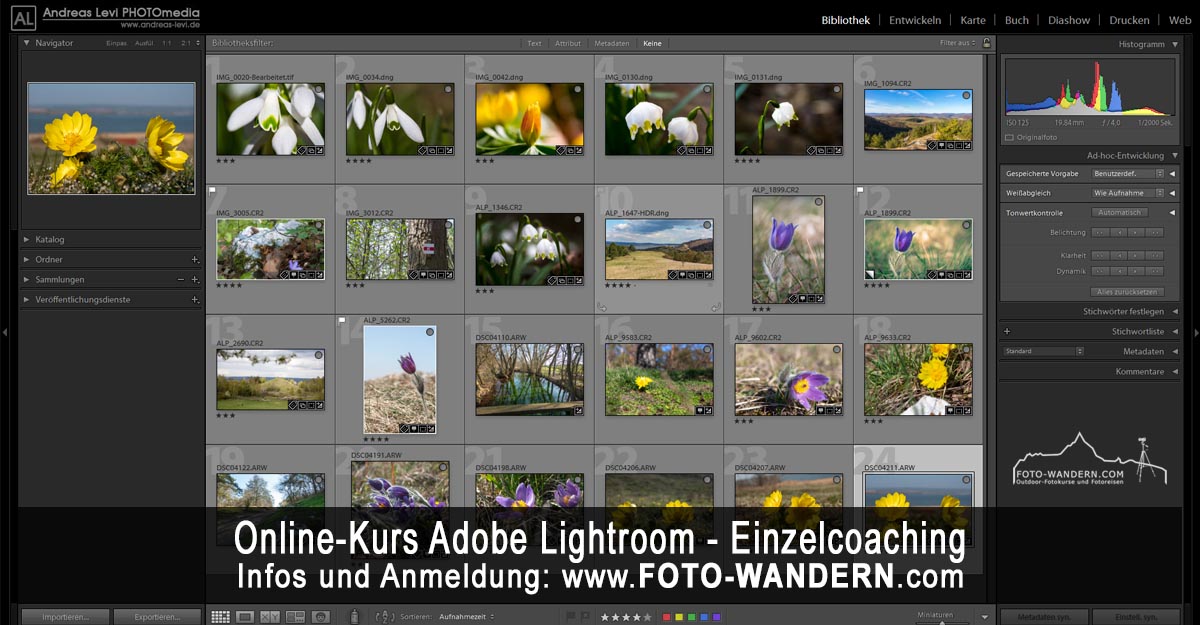Open the Karte module

click(973, 20)
